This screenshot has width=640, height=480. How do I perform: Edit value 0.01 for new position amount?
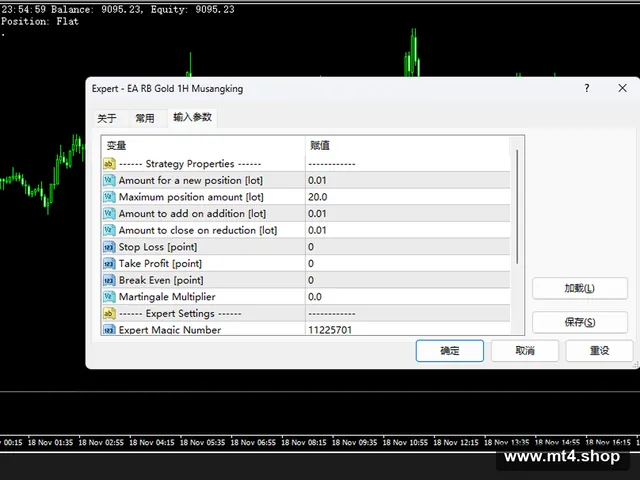point(407,180)
